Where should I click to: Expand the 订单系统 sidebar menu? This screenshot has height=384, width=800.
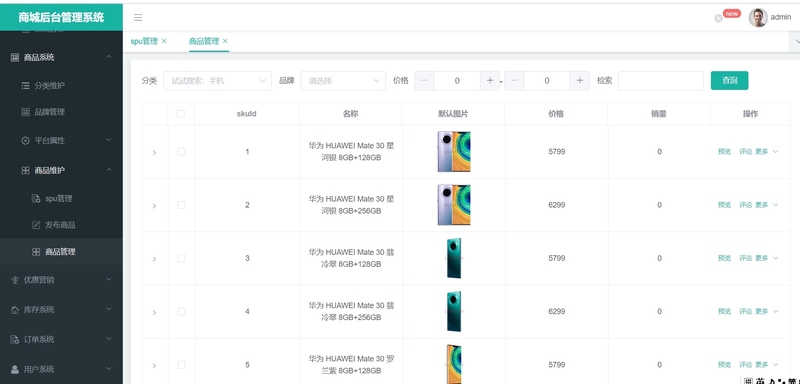tap(61, 339)
